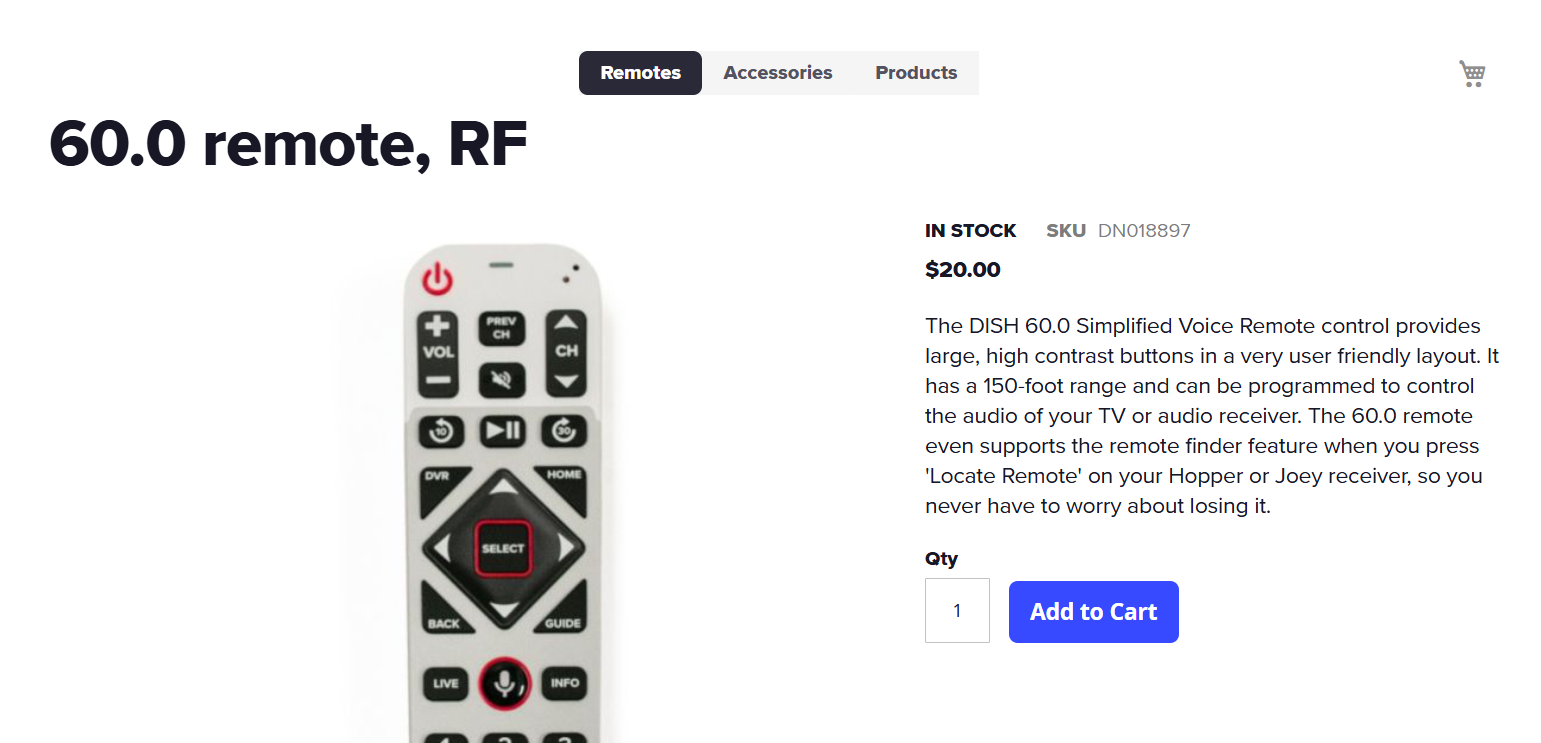
Task: Go to the Products tab
Action: coord(915,73)
